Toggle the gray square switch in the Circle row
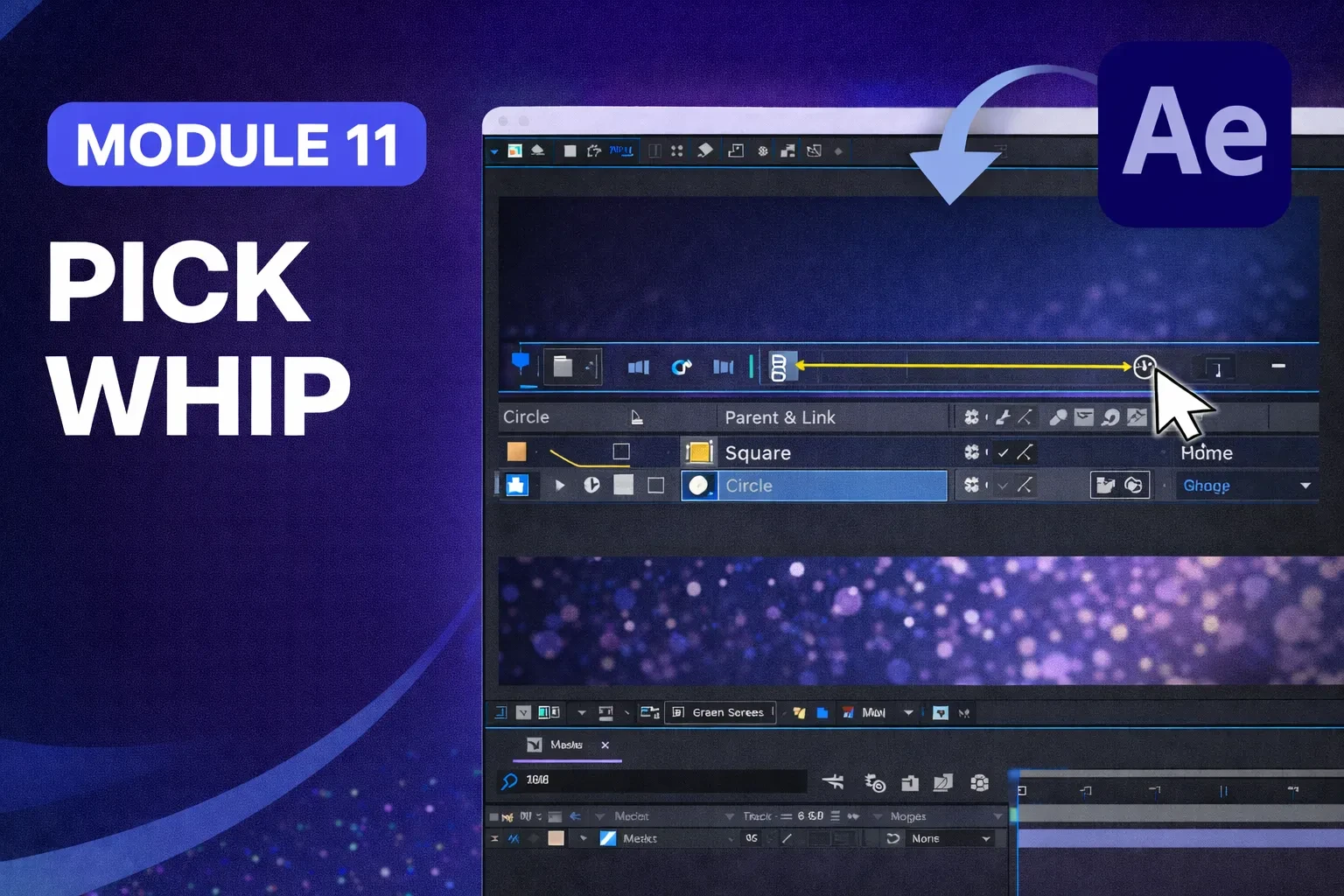 coord(623,485)
